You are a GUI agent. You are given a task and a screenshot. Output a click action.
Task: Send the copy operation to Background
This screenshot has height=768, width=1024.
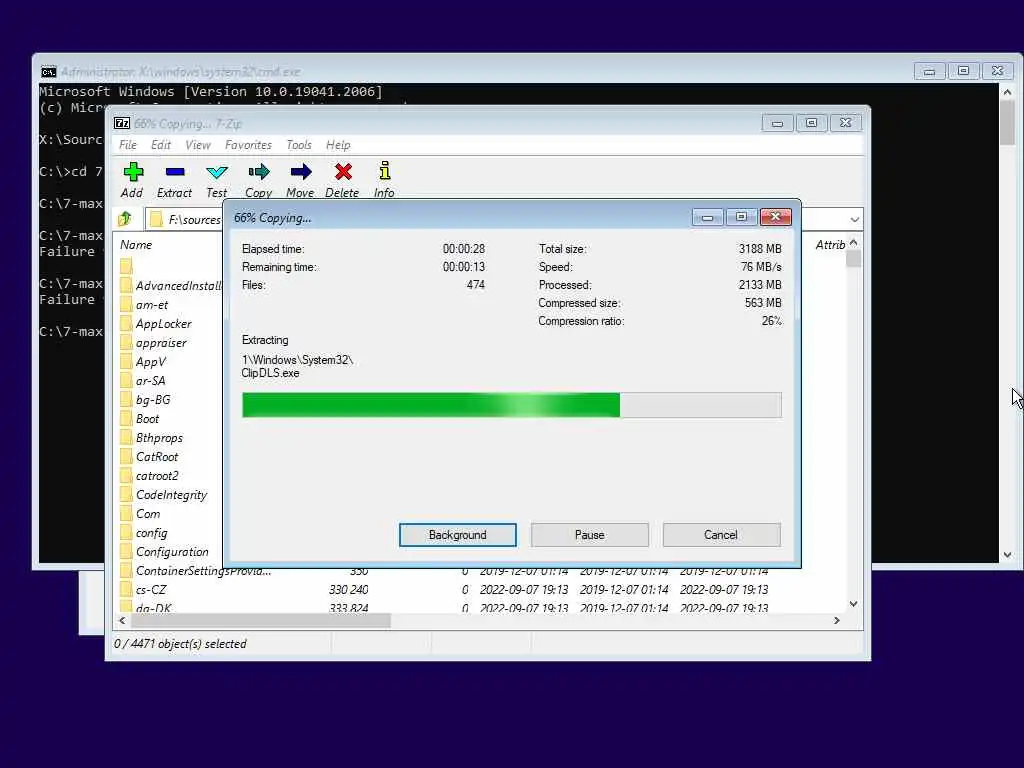[x=458, y=535]
